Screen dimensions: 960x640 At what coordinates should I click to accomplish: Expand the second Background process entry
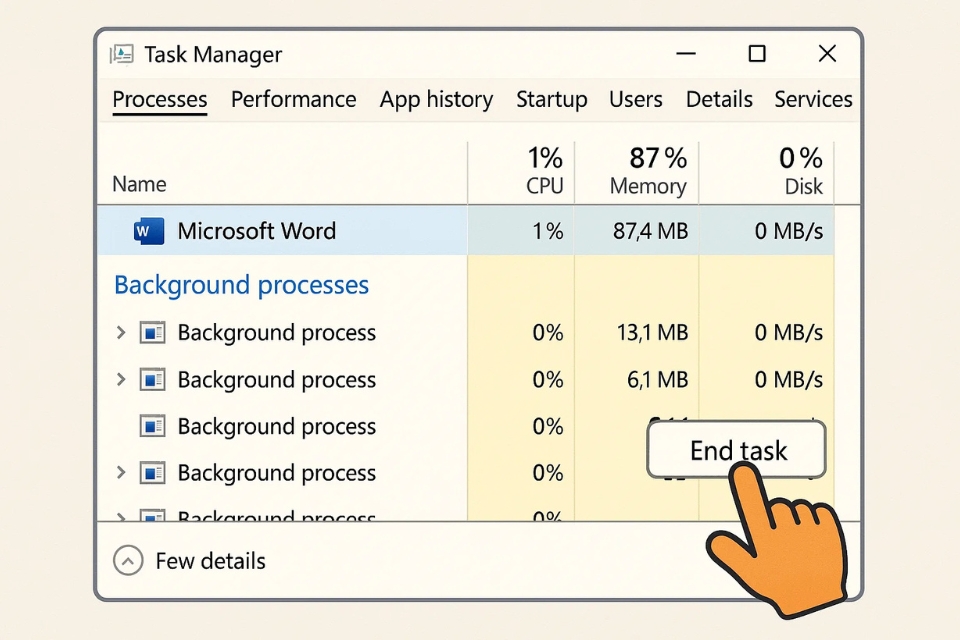120,379
